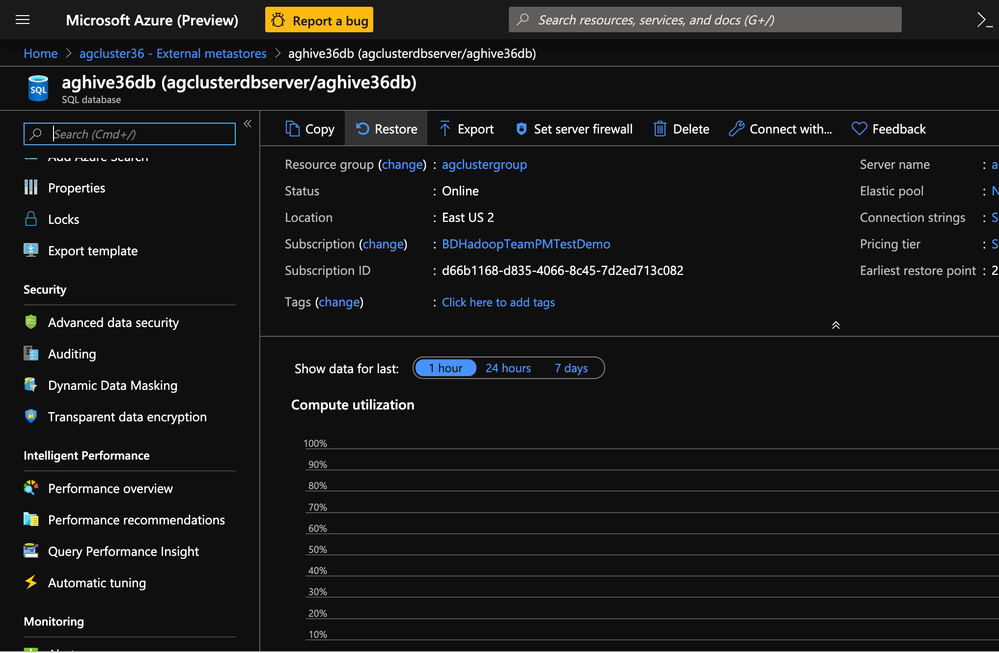Click the Report a bug button
Screen dimensions: 999x653
pos(320,20)
